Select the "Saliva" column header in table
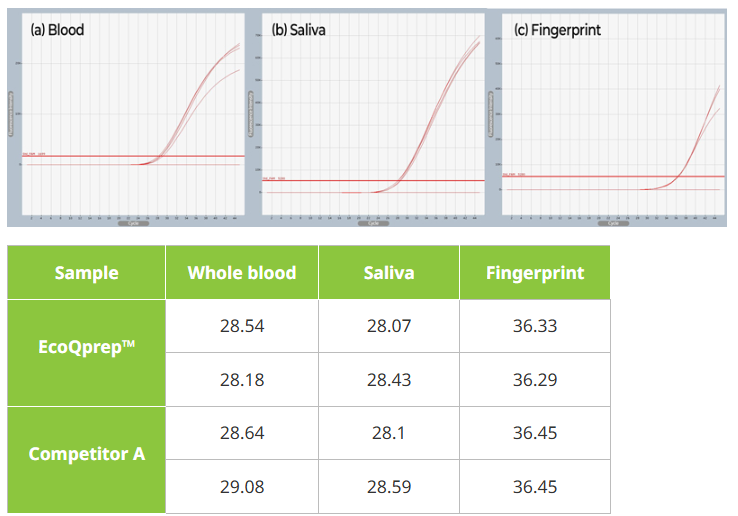Screen dimensions: 738x516 point(389,273)
